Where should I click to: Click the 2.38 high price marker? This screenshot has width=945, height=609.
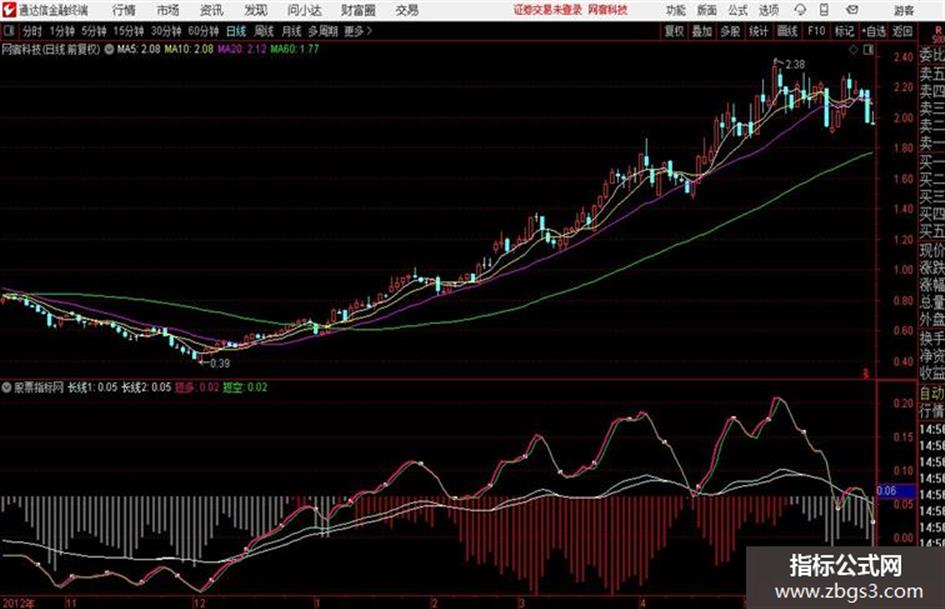pyautogui.click(x=795, y=65)
